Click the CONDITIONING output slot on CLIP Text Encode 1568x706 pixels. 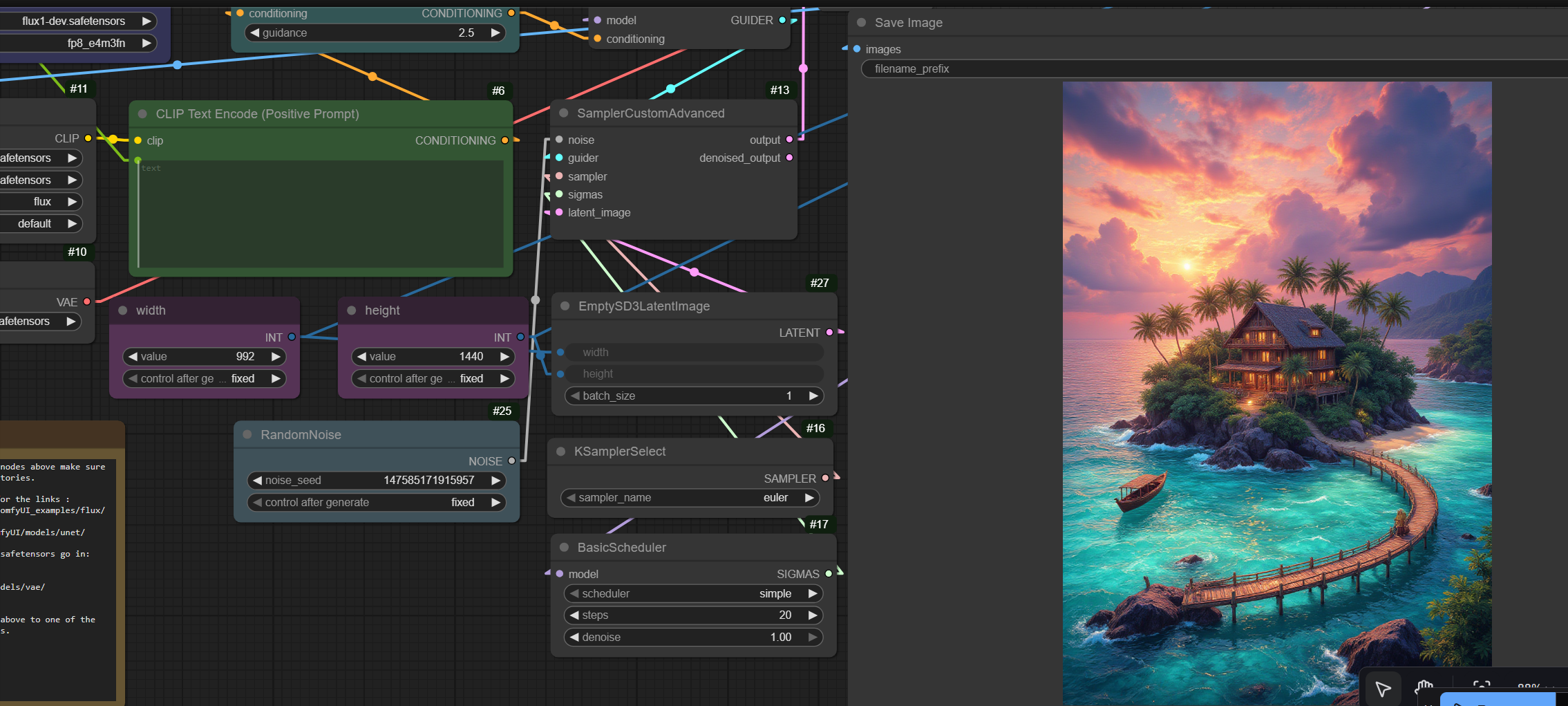[x=504, y=140]
